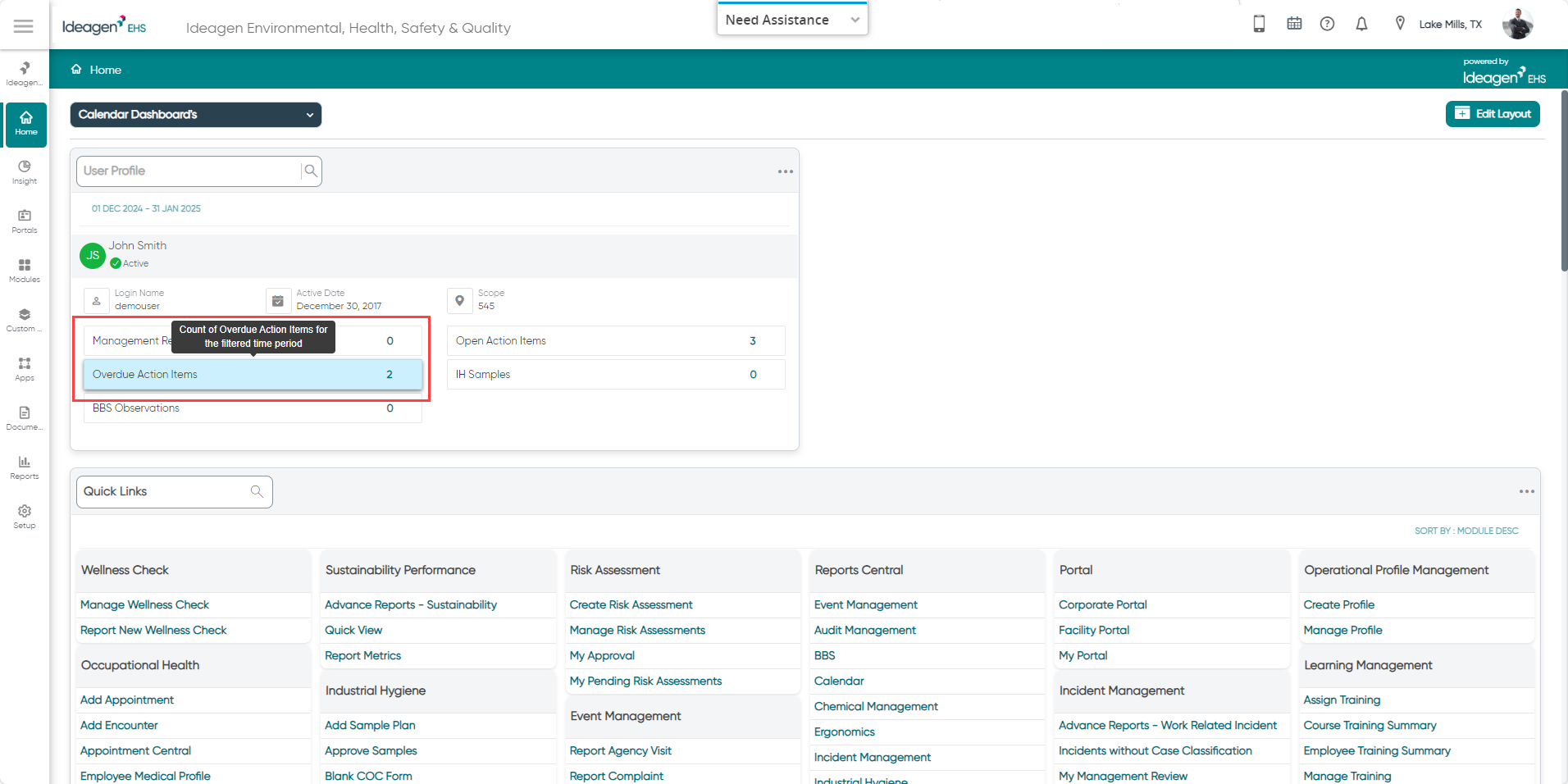Open Report Agency Visit link
This screenshot has width=1568, height=784.
(x=620, y=750)
